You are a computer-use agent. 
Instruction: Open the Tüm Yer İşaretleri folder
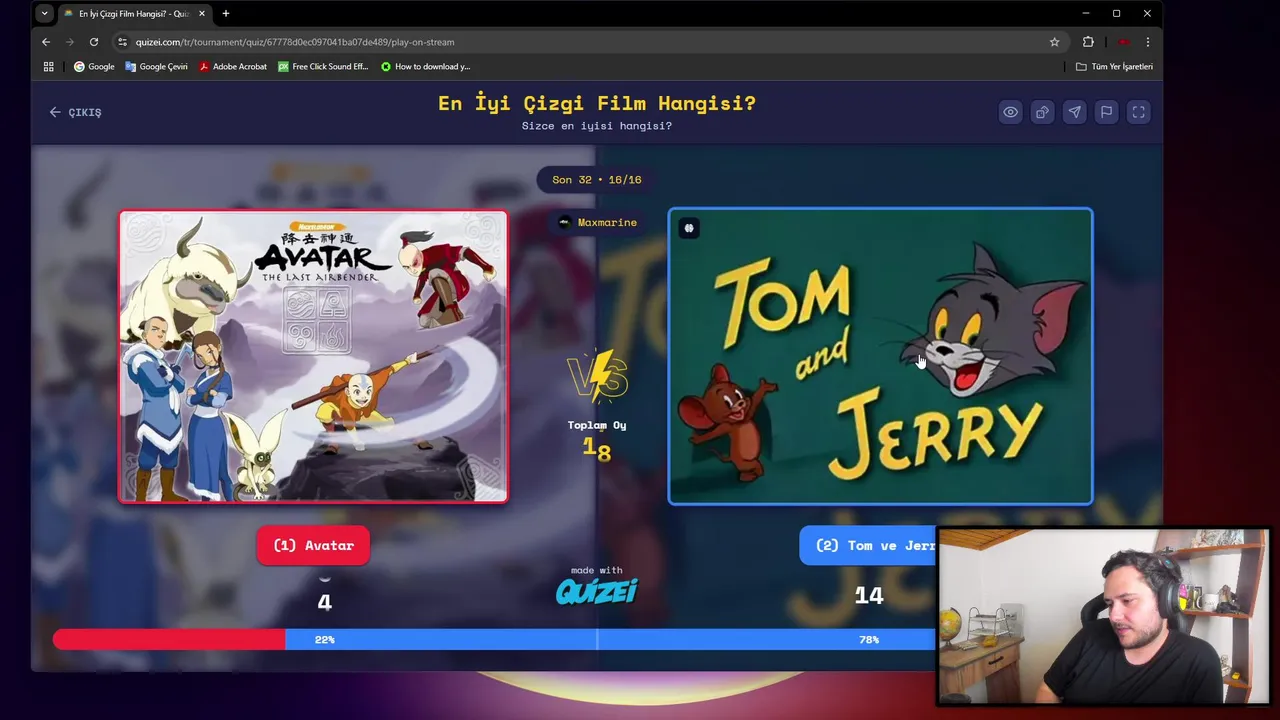[1114, 67]
